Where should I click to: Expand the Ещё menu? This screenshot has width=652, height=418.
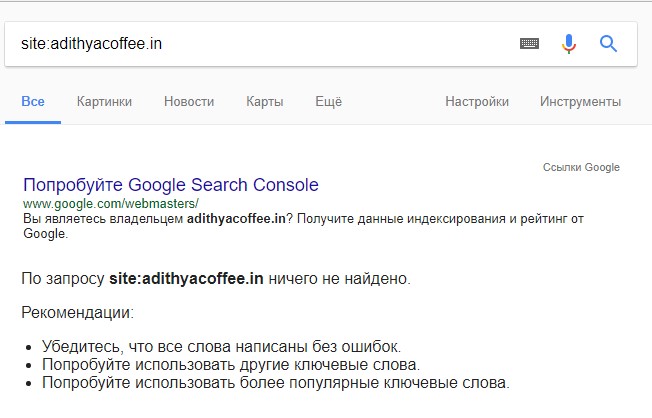click(x=328, y=102)
